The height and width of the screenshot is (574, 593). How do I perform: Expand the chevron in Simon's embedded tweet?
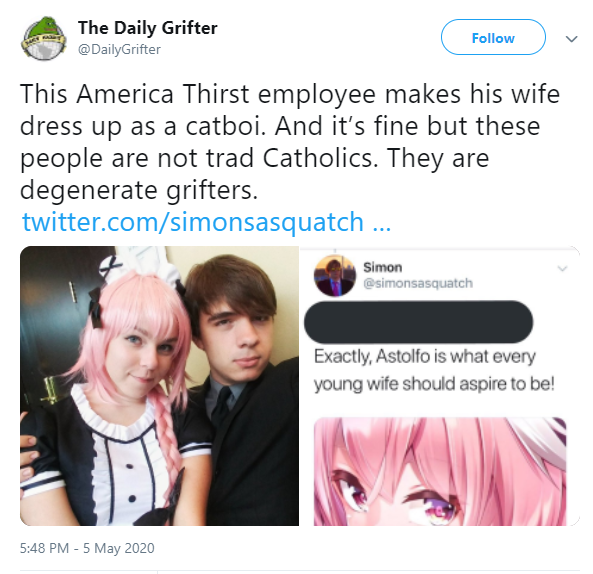[x=562, y=268]
